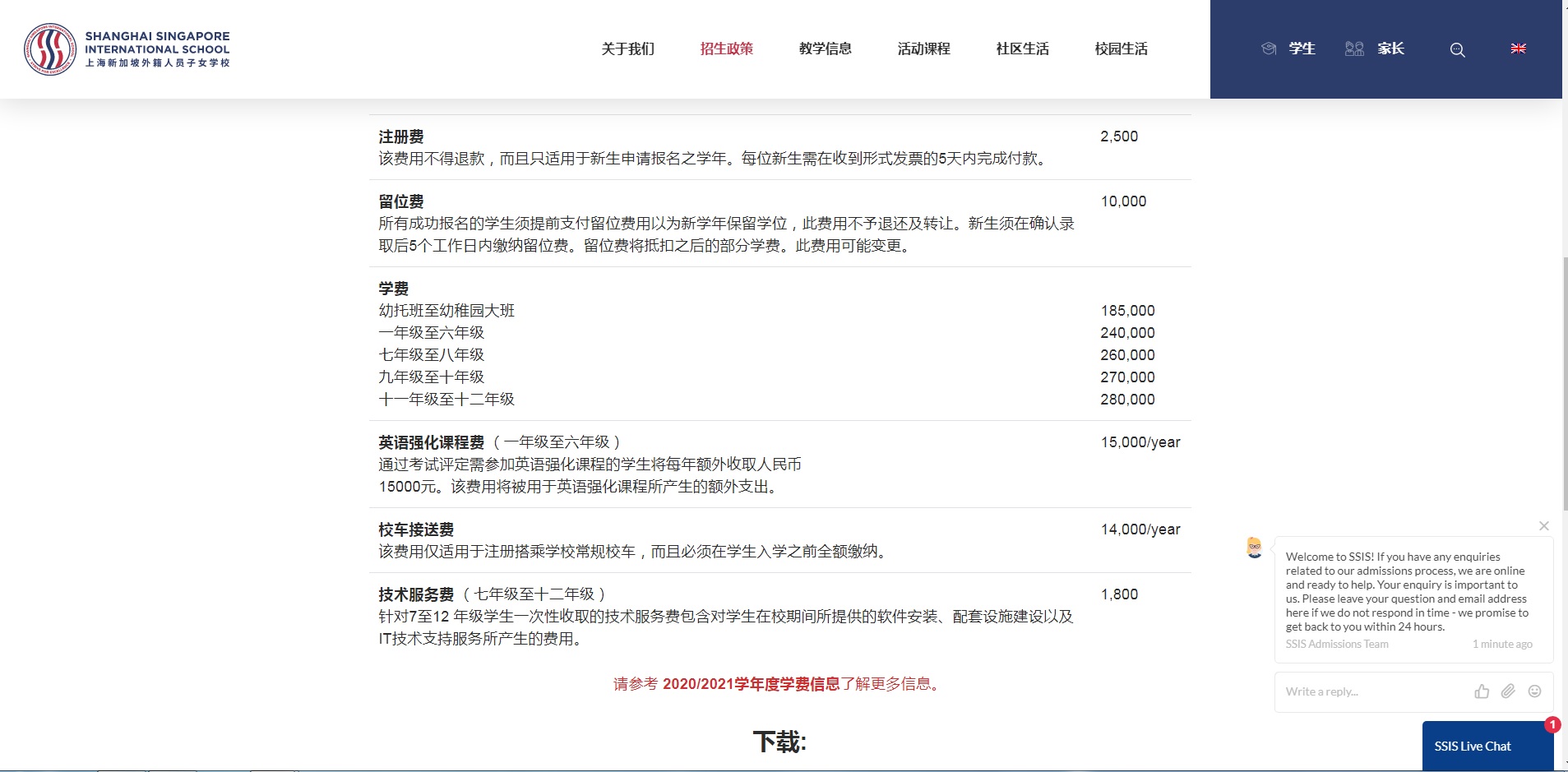Click the parents people icon
This screenshot has width=1568, height=772.
[x=1354, y=49]
